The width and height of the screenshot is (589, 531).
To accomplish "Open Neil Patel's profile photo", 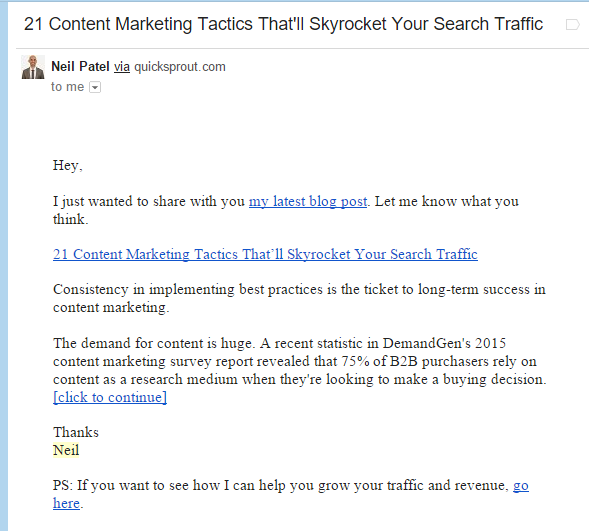I will [33, 67].
